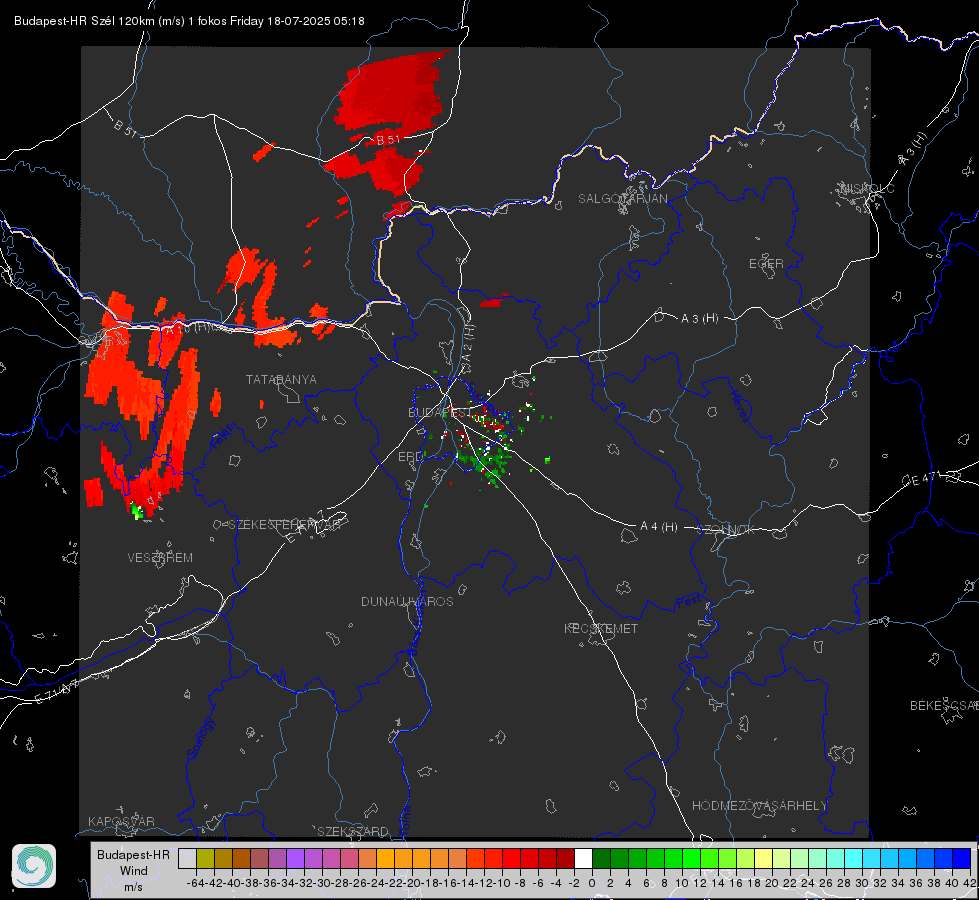Click the swirl logo icon beside the legend
Screen dimensions: 979x900
pos(34,866)
